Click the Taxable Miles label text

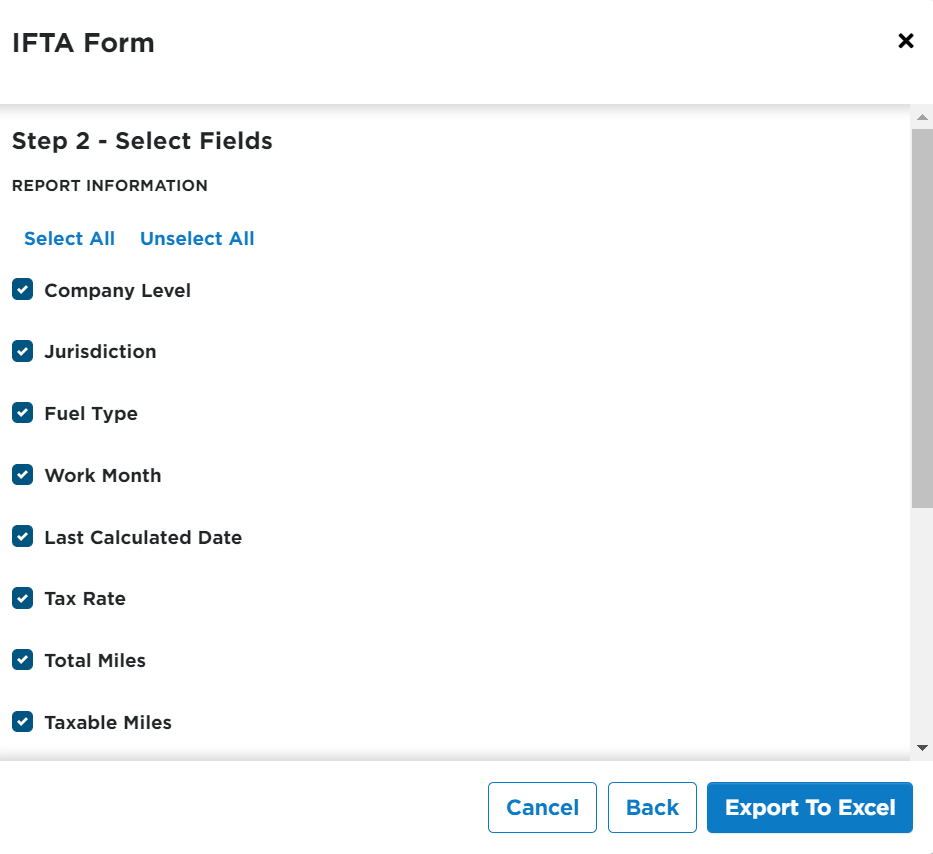(x=108, y=722)
